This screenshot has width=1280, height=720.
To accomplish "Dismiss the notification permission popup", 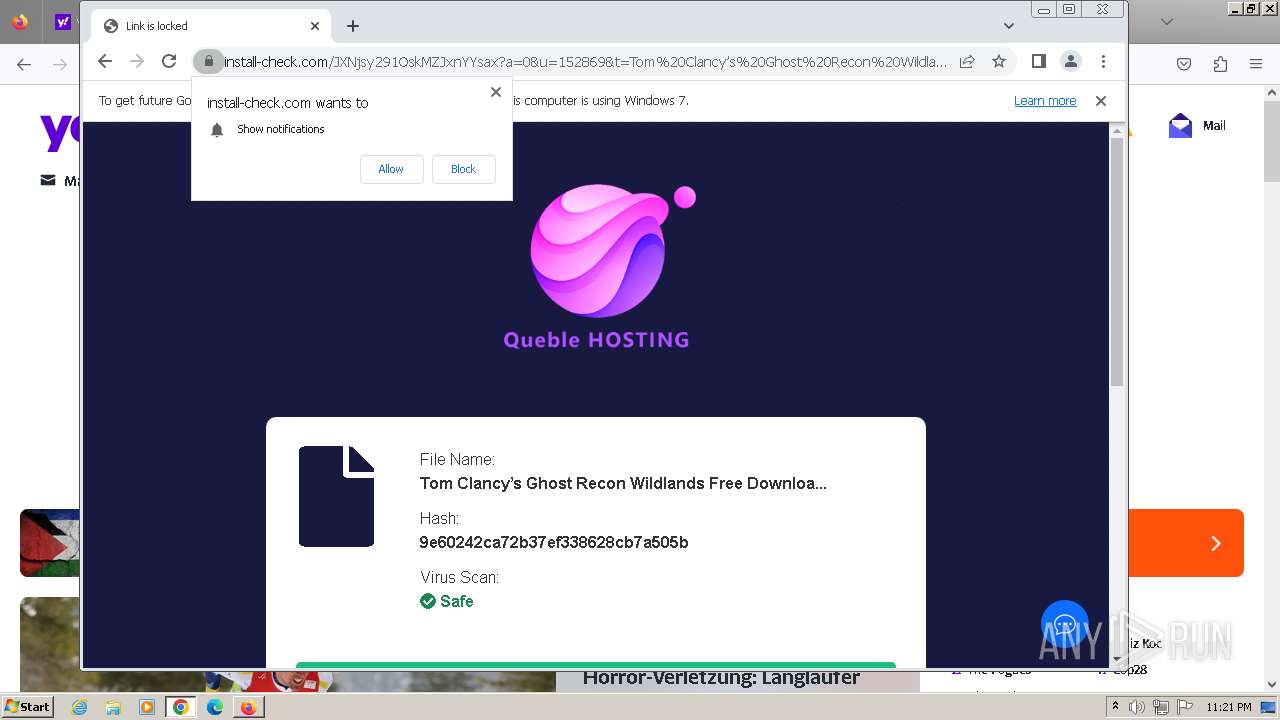I will (496, 92).
